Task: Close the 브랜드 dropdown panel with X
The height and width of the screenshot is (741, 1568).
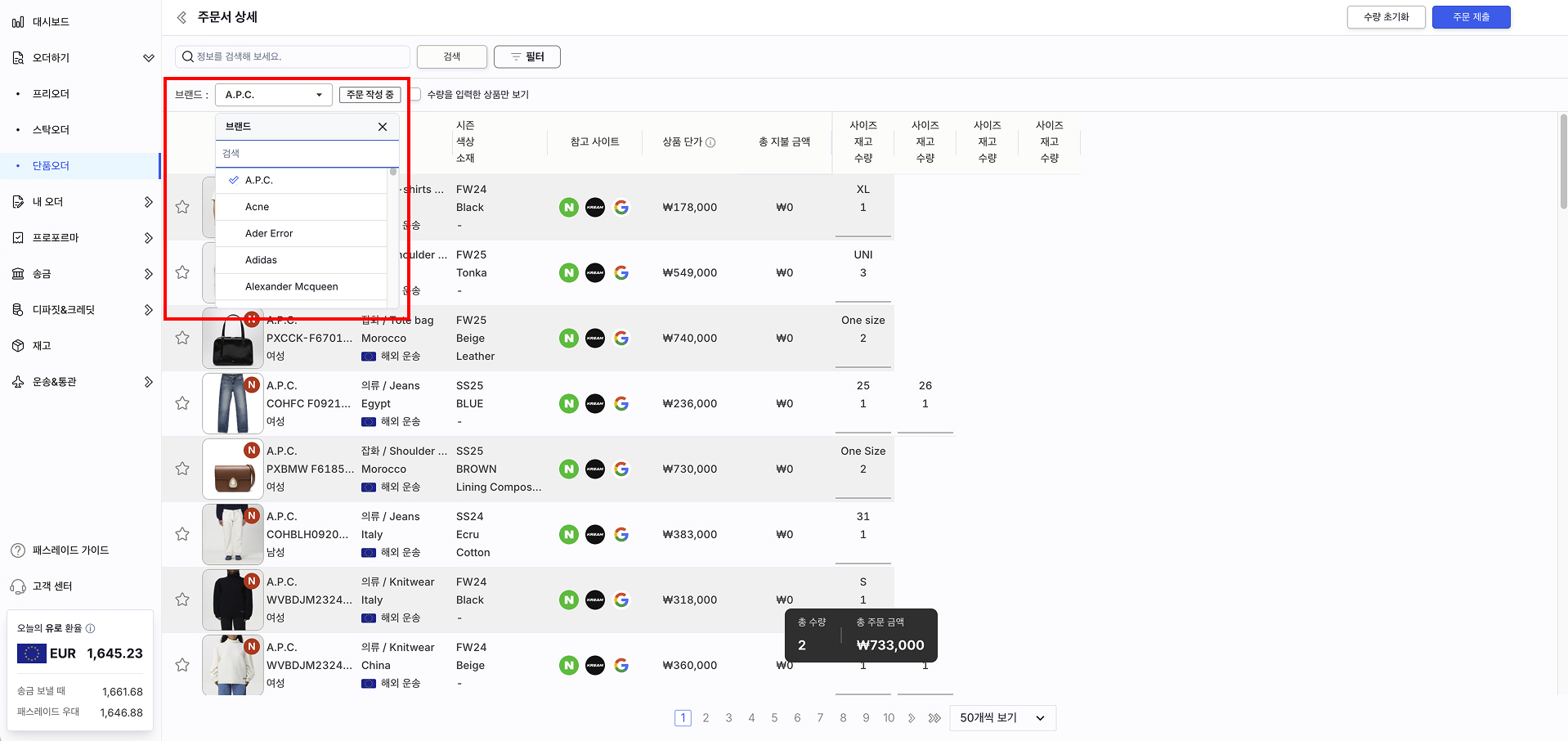Action: [x=383, y=127]
